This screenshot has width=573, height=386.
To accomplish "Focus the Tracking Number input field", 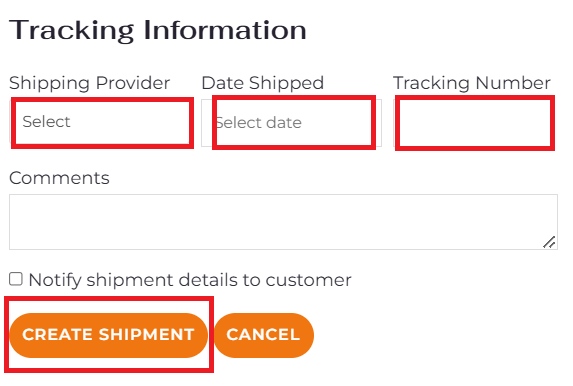I will tap(474, 123).
